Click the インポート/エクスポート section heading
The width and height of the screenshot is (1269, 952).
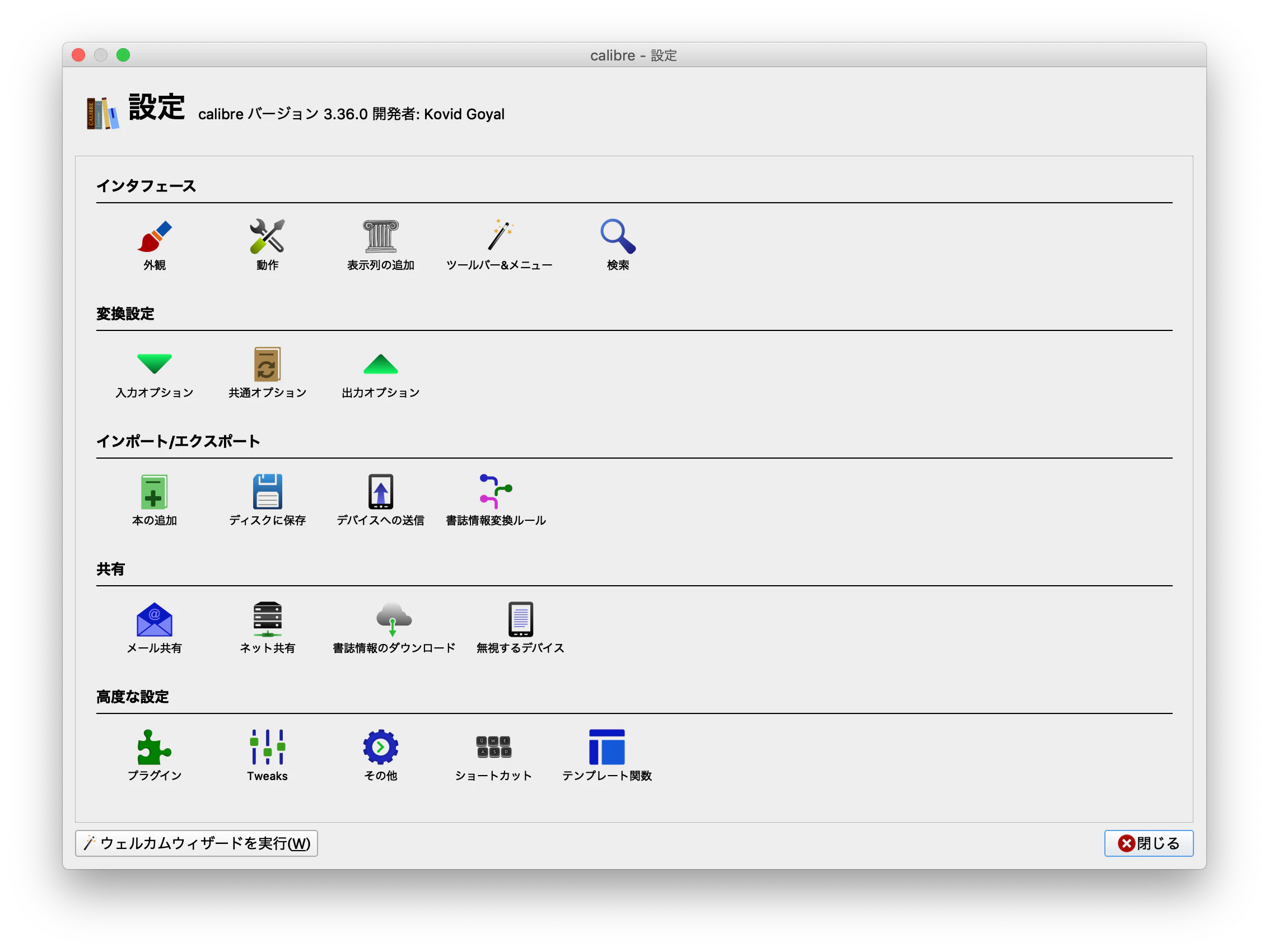click(178, 441)
